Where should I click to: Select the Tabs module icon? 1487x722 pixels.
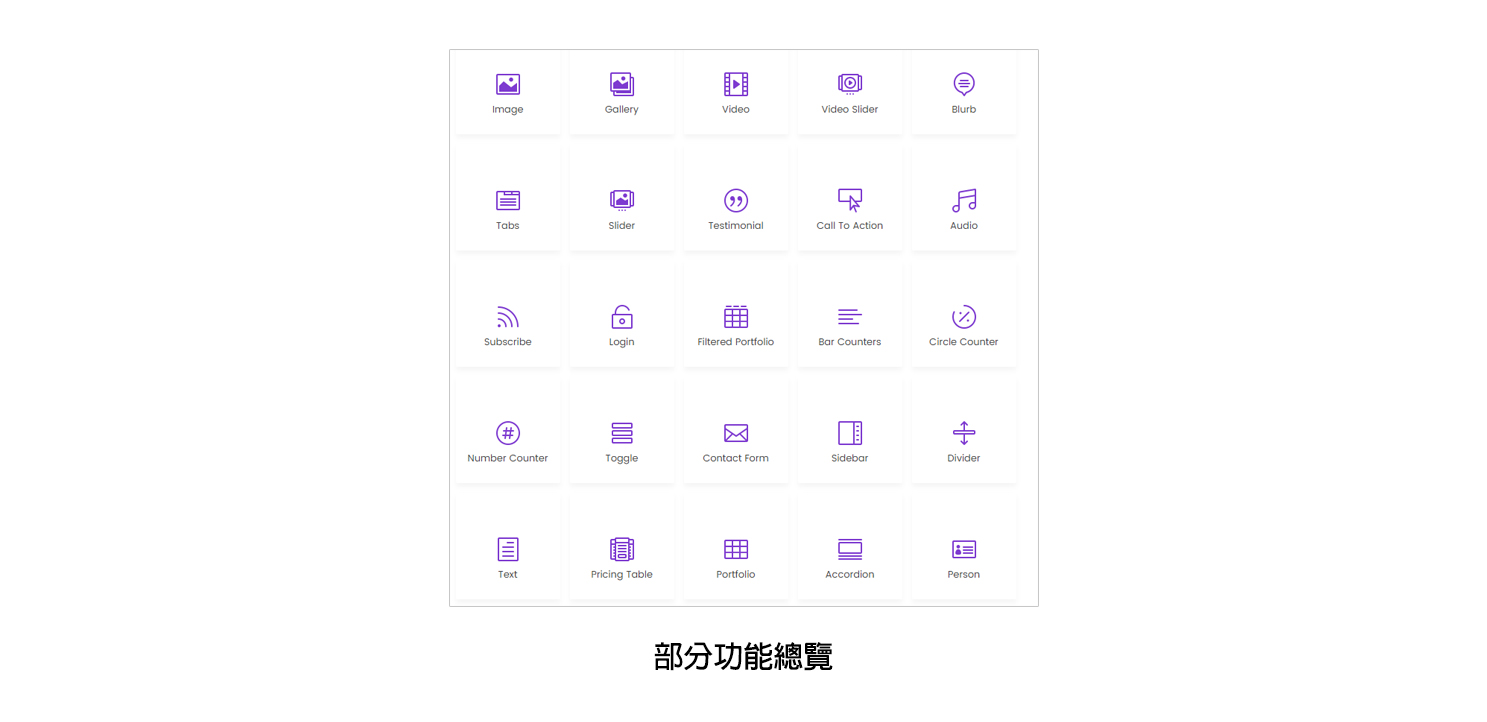point(508,201)
